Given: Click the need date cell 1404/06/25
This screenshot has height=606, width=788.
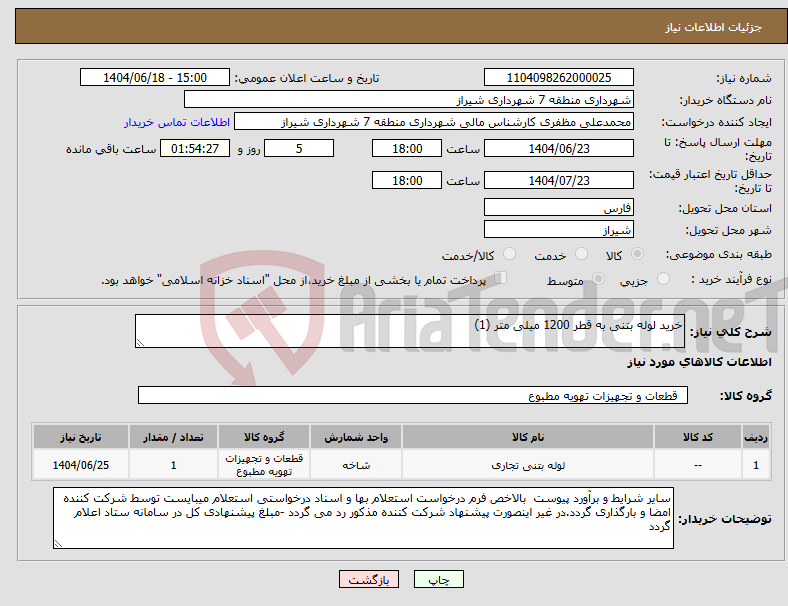Looking at the screenshot, I should pos(80,465).
